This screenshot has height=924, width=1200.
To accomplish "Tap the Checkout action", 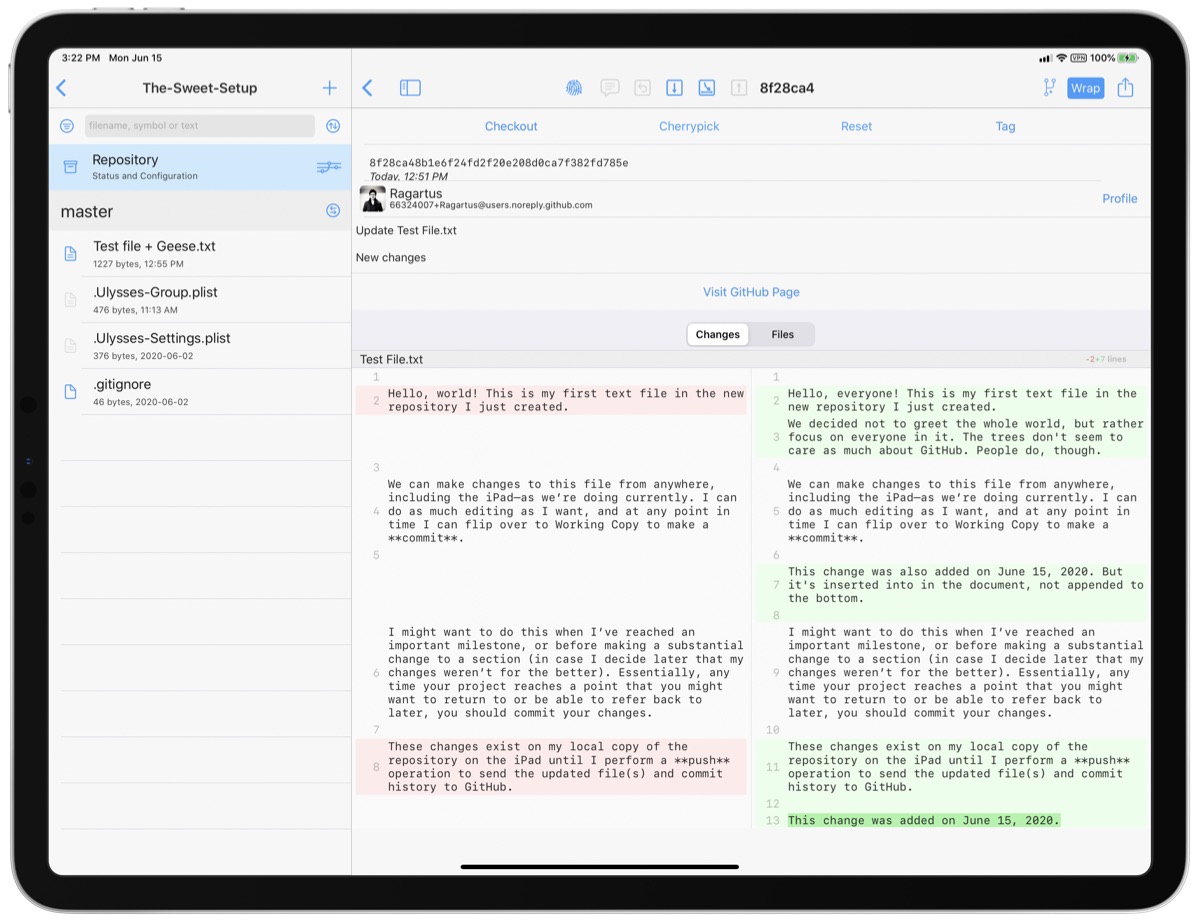I will click(x=511, y=126).
